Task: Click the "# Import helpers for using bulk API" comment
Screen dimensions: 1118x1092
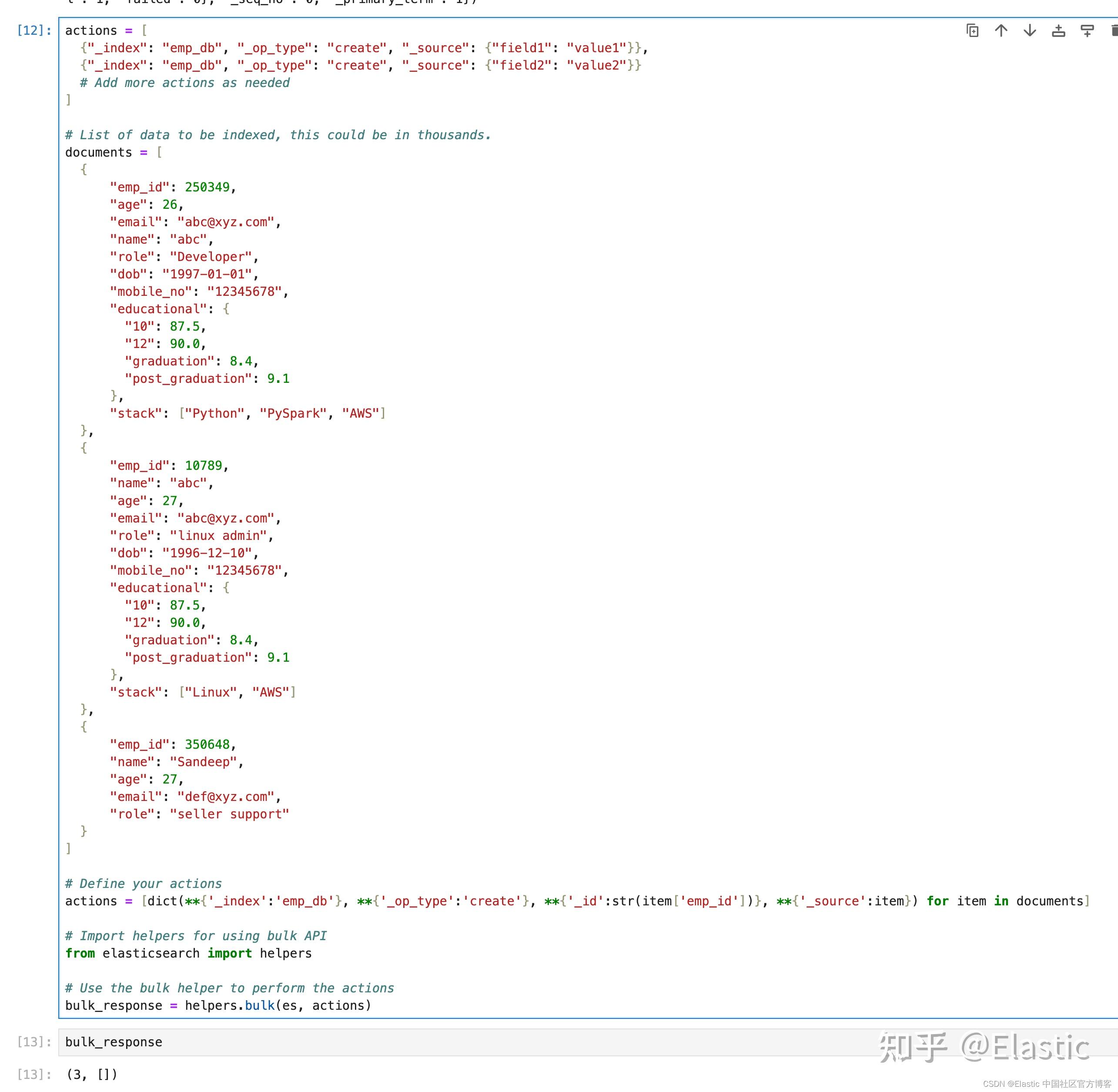Action: (x=196, y=936)
